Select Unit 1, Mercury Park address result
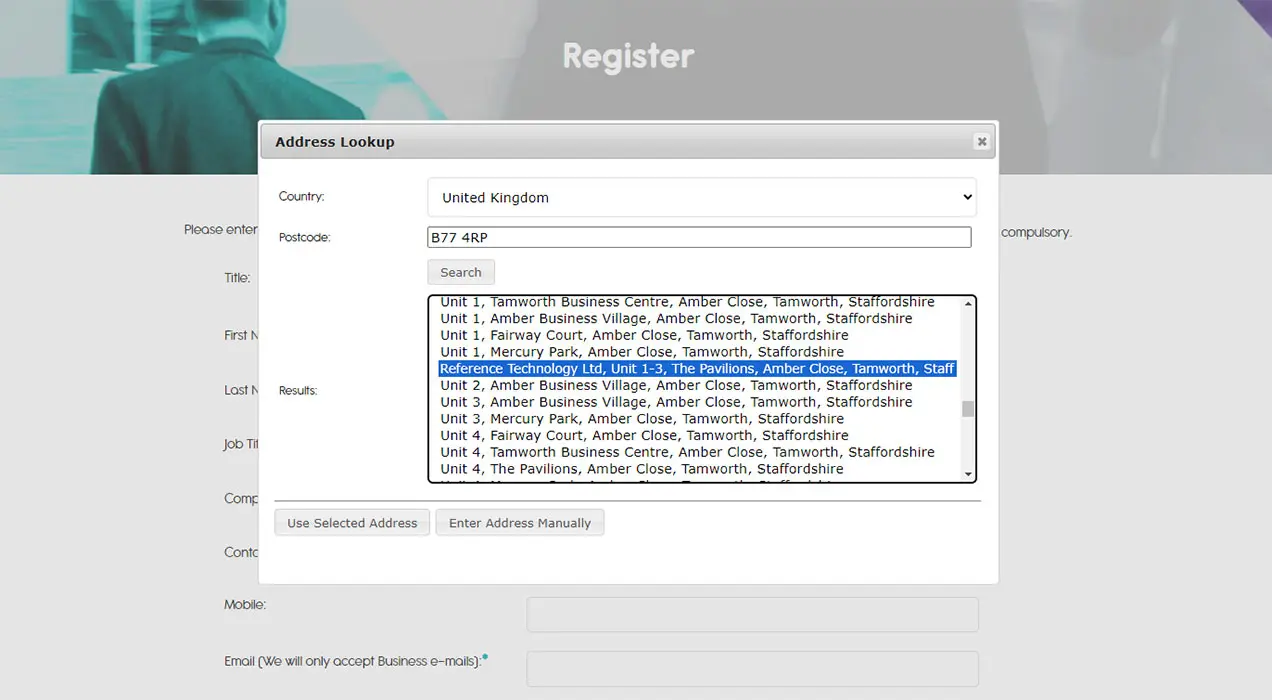This screenshot has width=1272, height=700. (641, 351)
